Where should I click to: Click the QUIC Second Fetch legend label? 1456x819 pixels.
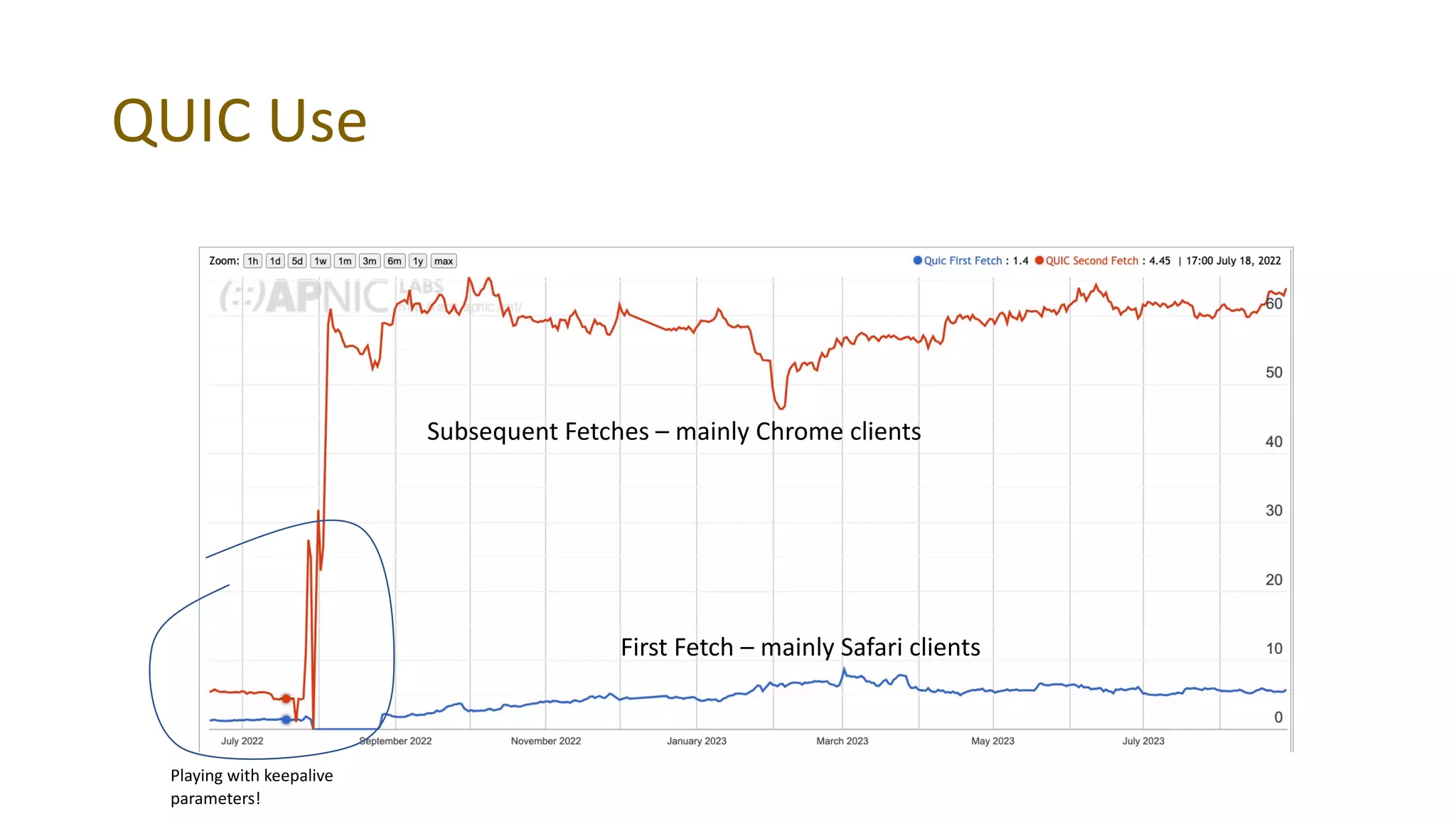coord(1092,261)
